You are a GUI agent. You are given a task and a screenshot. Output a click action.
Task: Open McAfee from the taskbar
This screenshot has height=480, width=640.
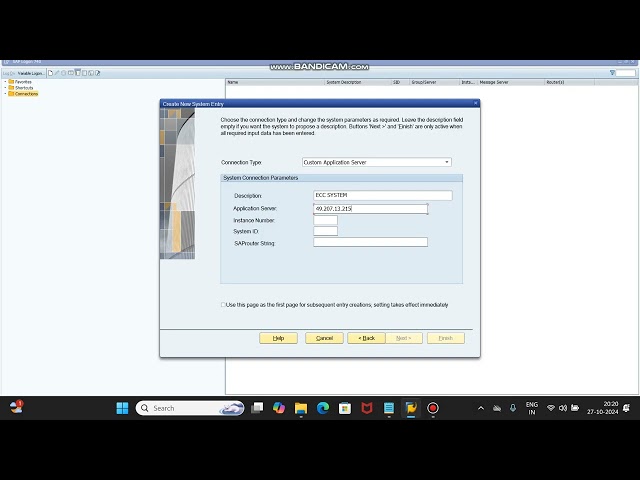tap(367, 408)
